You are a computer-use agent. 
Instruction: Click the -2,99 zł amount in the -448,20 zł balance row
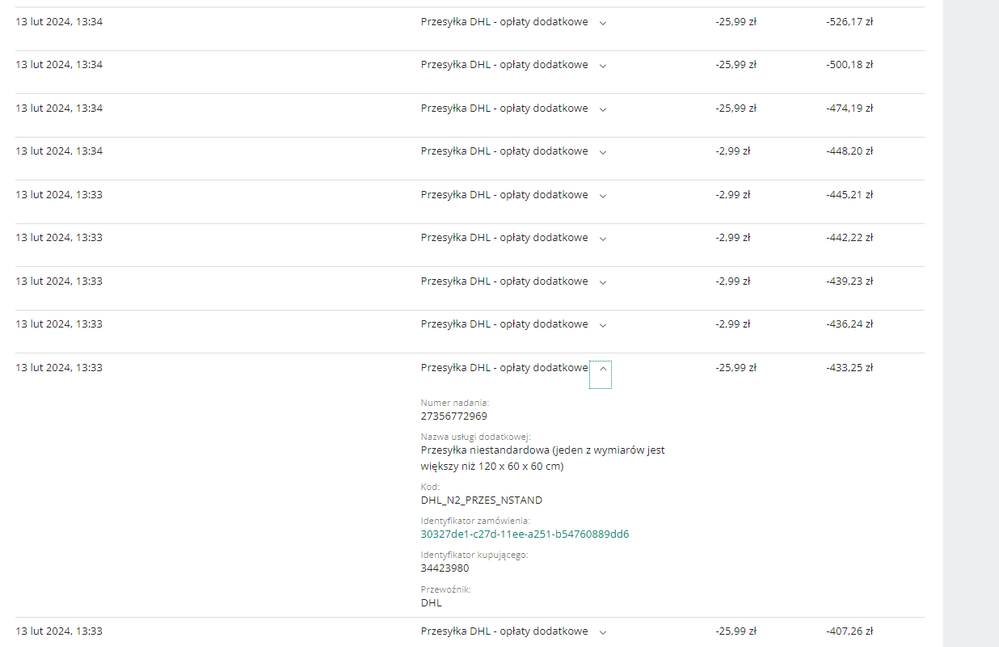(x=733, y=152)
